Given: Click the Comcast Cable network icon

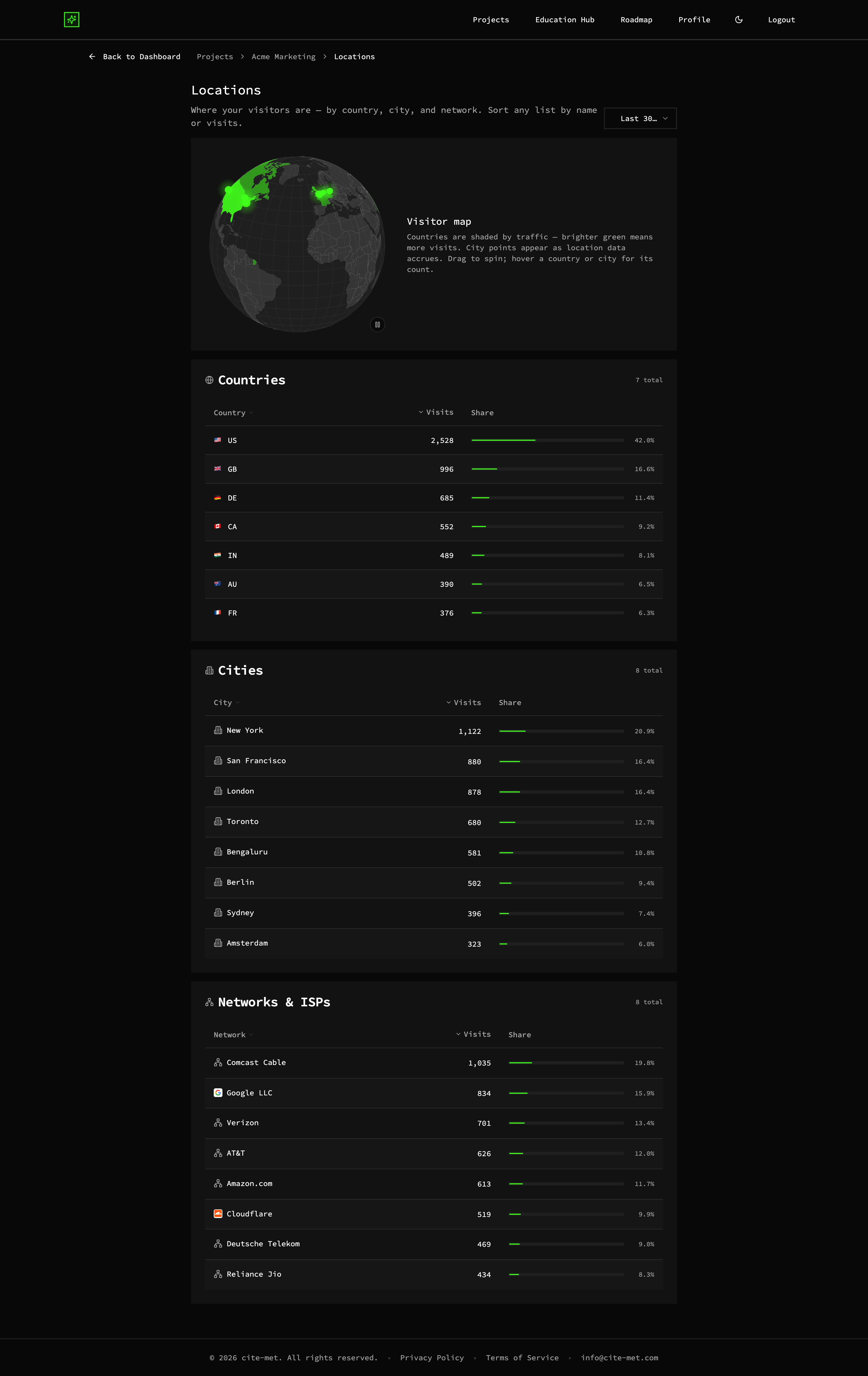Looking at the screenshot, I should pyautogui.click(x=218, y=1062).
